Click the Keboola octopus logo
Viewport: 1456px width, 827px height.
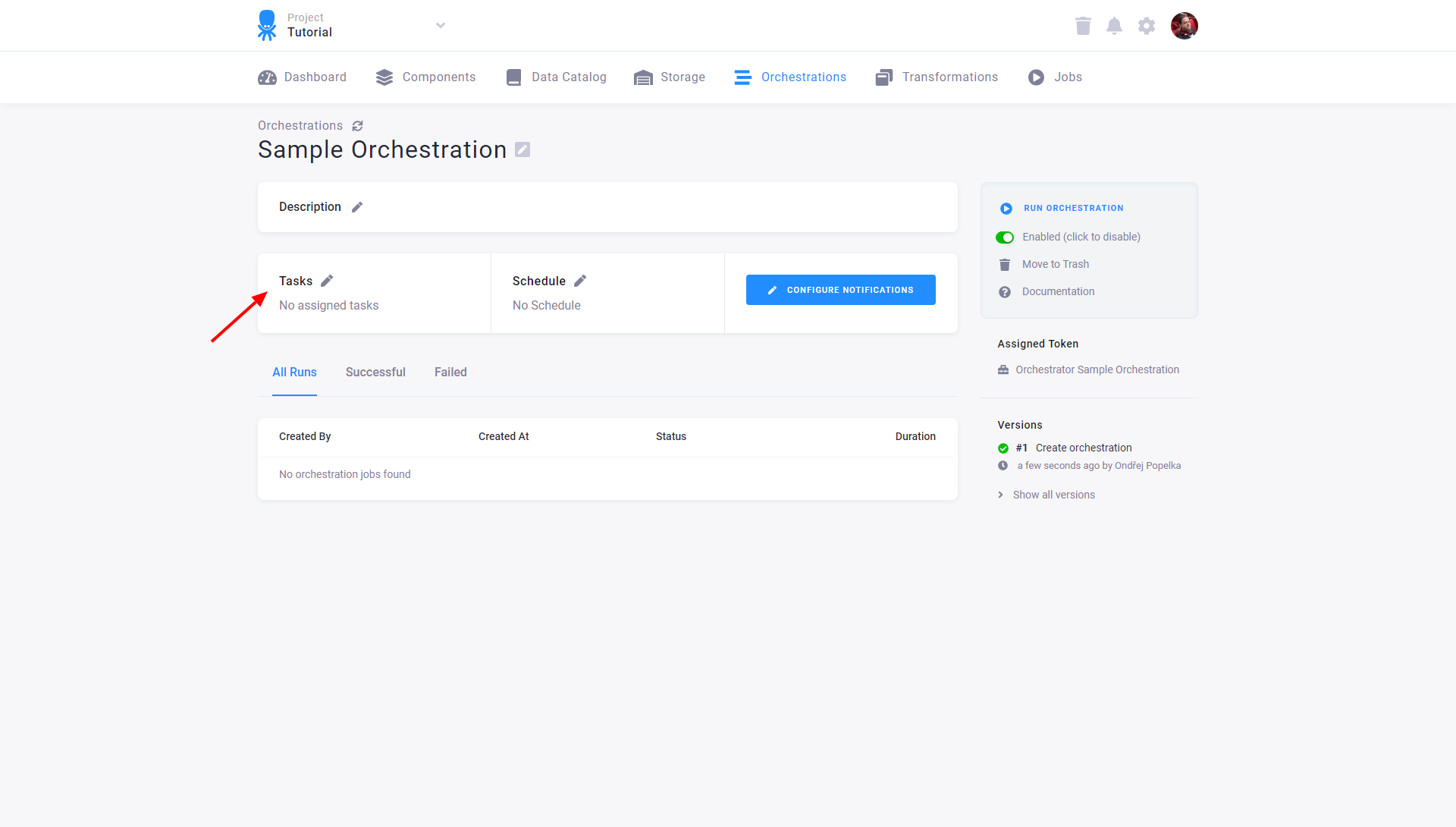(x=267, y=25)
